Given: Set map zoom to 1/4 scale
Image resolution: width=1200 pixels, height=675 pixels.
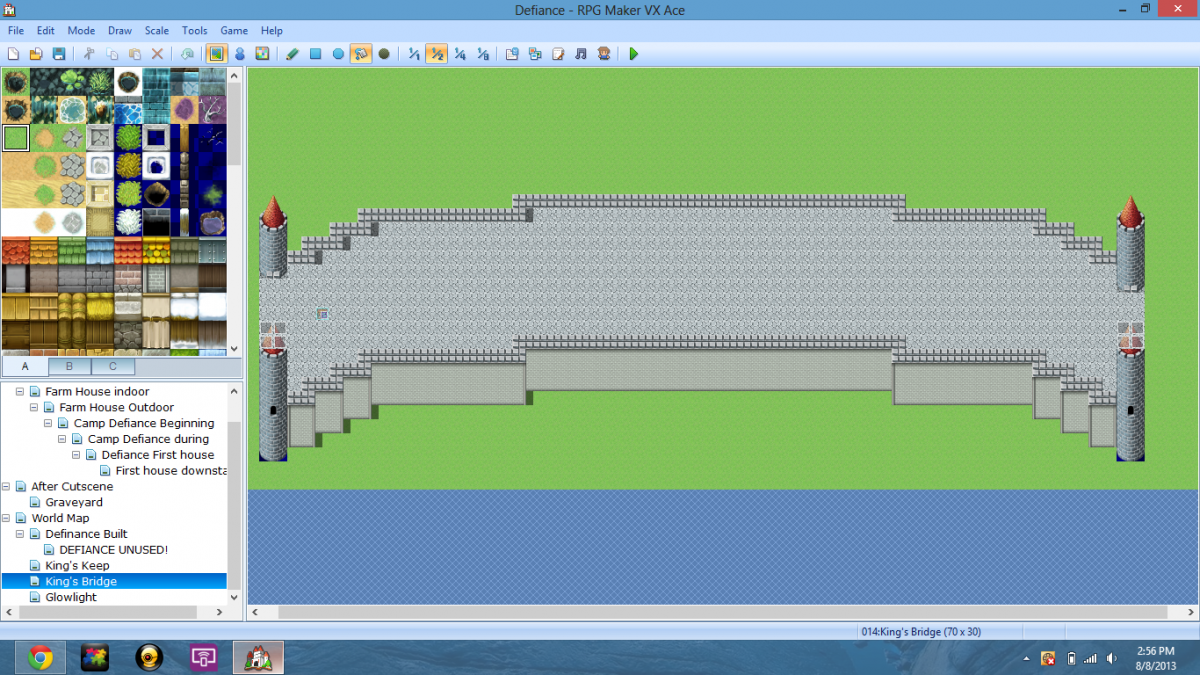Looking at the screenshot, I should pos(460,54).
